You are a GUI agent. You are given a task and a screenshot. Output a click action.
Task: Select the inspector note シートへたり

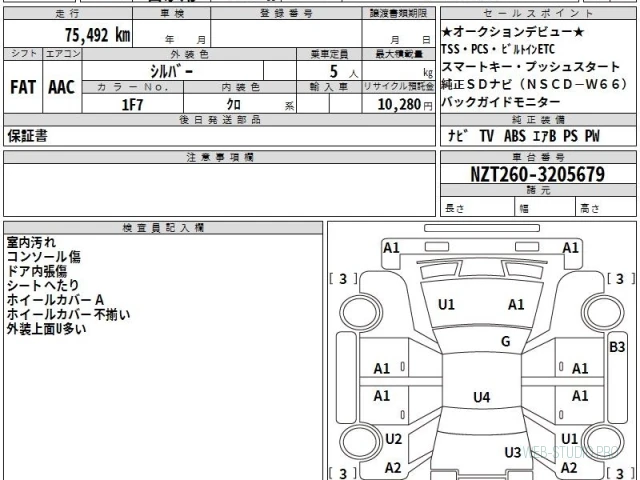coord(42,285)
